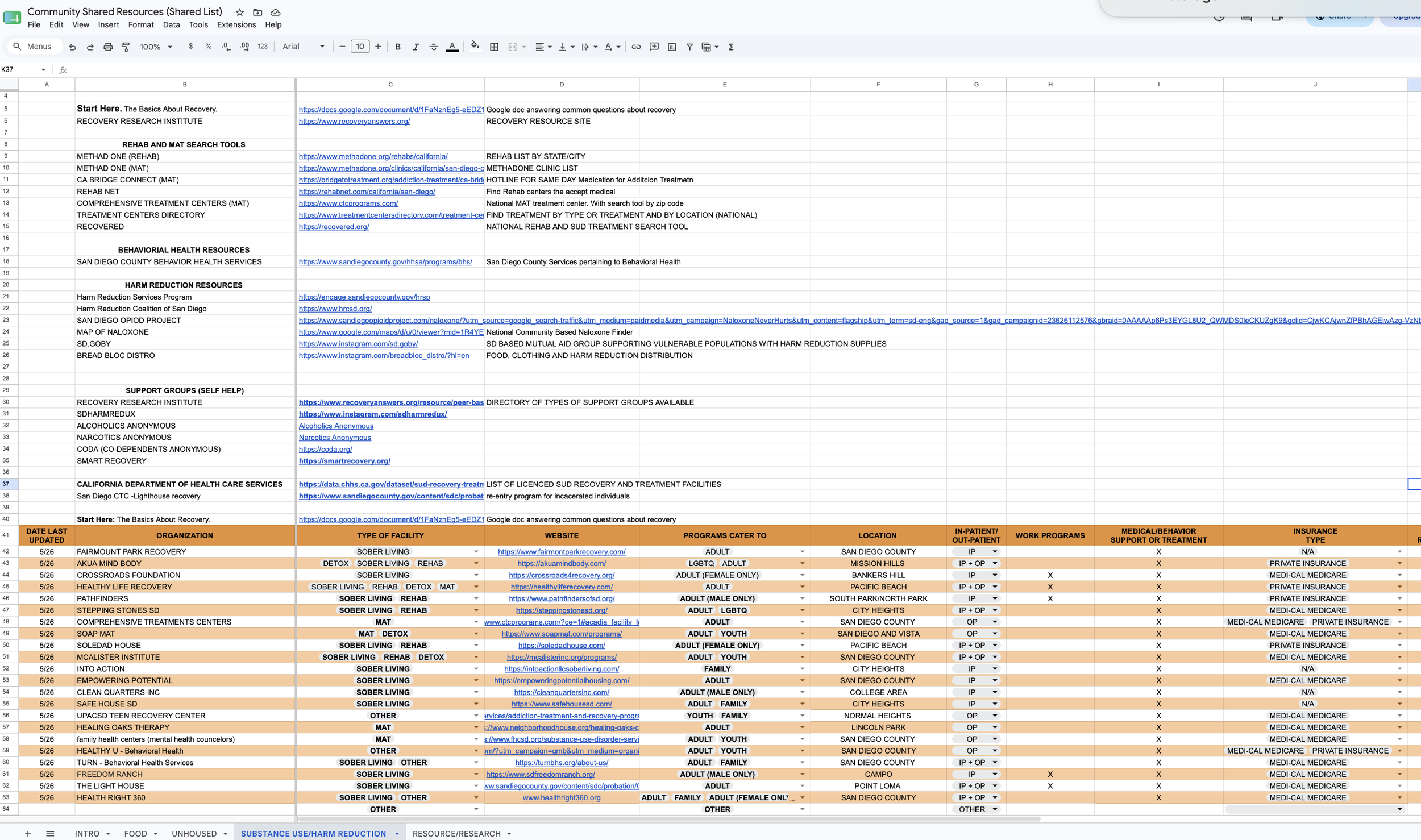Open the text color picker

pos(452,47)
